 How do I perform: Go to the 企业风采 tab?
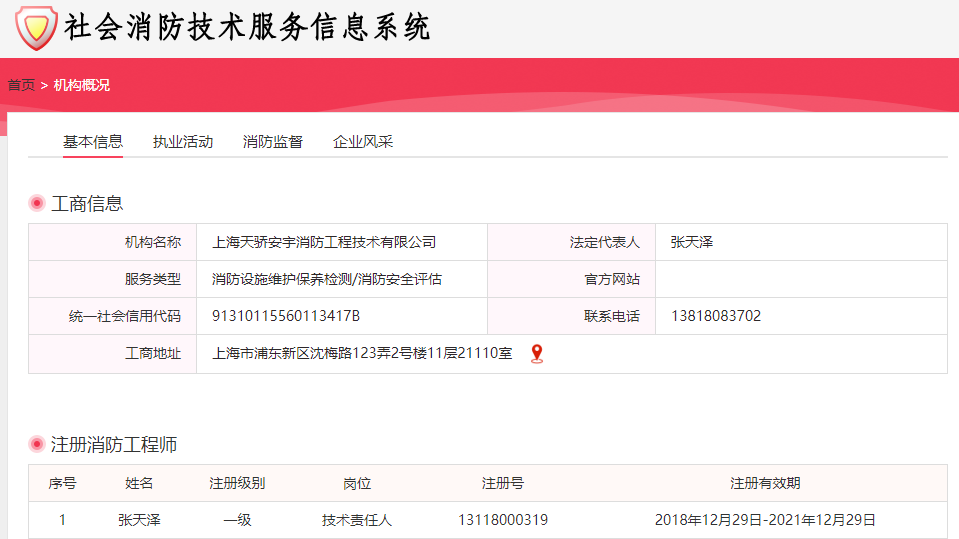(363, 142)
